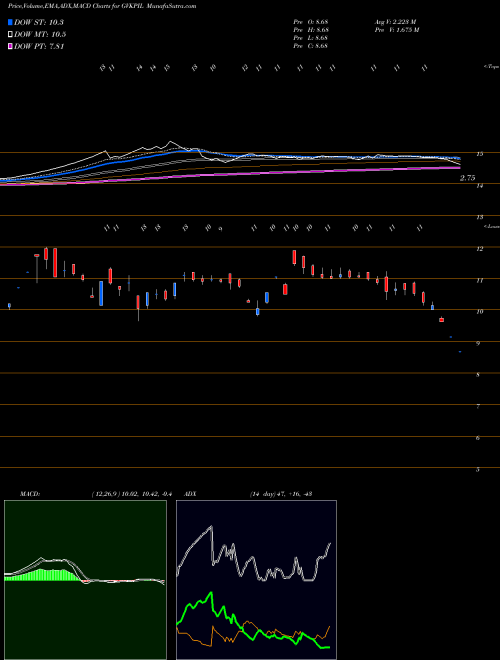Image resolution: width=500 pixels, height=660 pixels.
Task: Click the last blue candle near 8.7
Action: [460, 351]
